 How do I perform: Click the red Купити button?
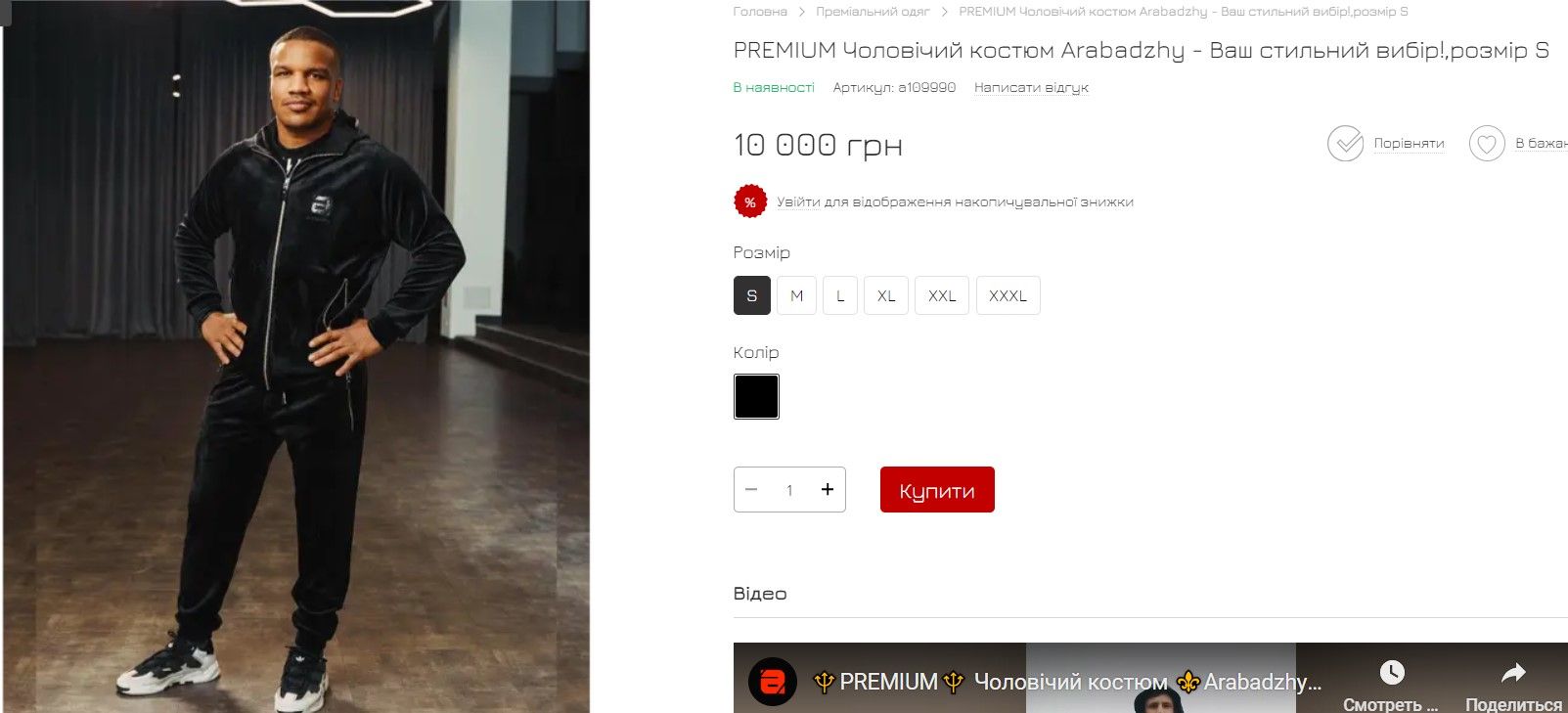937,490
